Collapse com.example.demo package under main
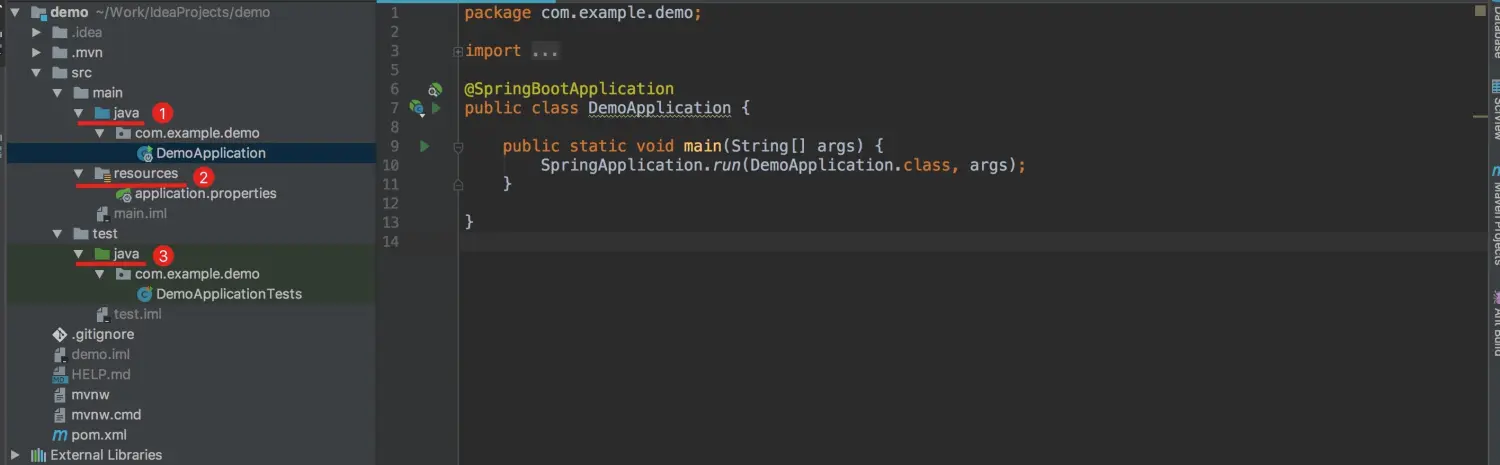This screenshot has height=465, width=1500. pos(100,133)
